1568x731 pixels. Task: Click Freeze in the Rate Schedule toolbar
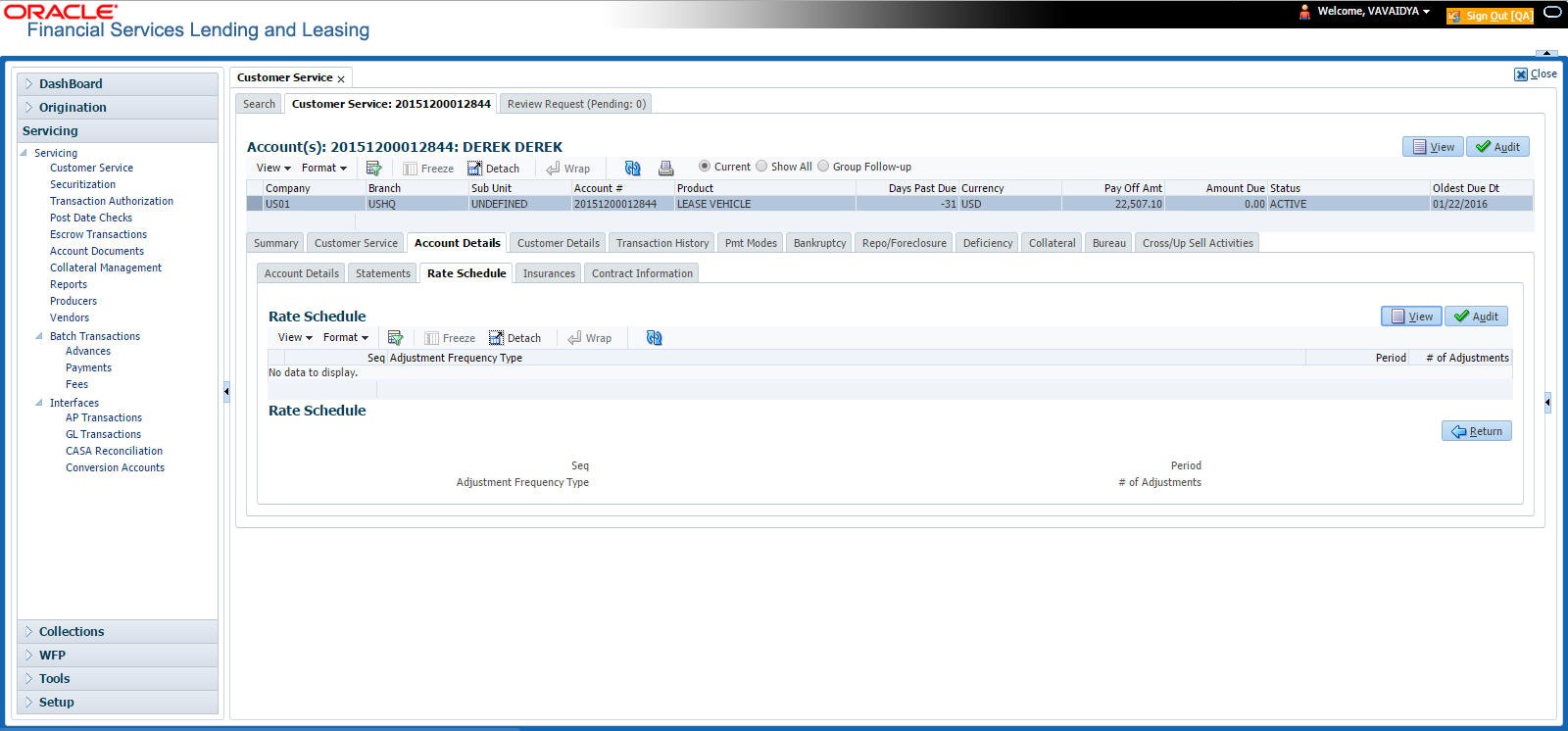point(450,338)
